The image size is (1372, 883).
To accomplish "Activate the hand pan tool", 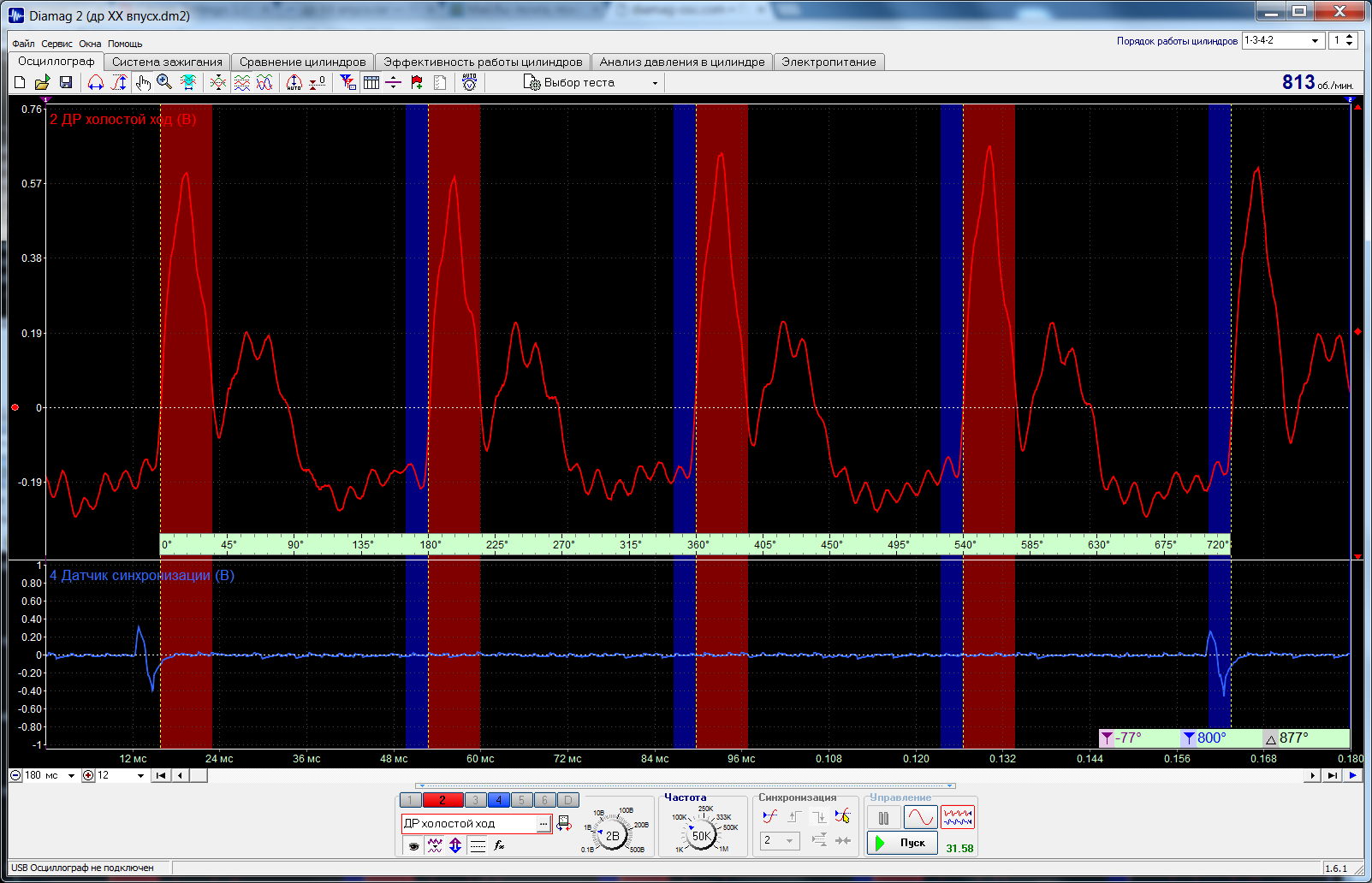I will pos(142,82).
